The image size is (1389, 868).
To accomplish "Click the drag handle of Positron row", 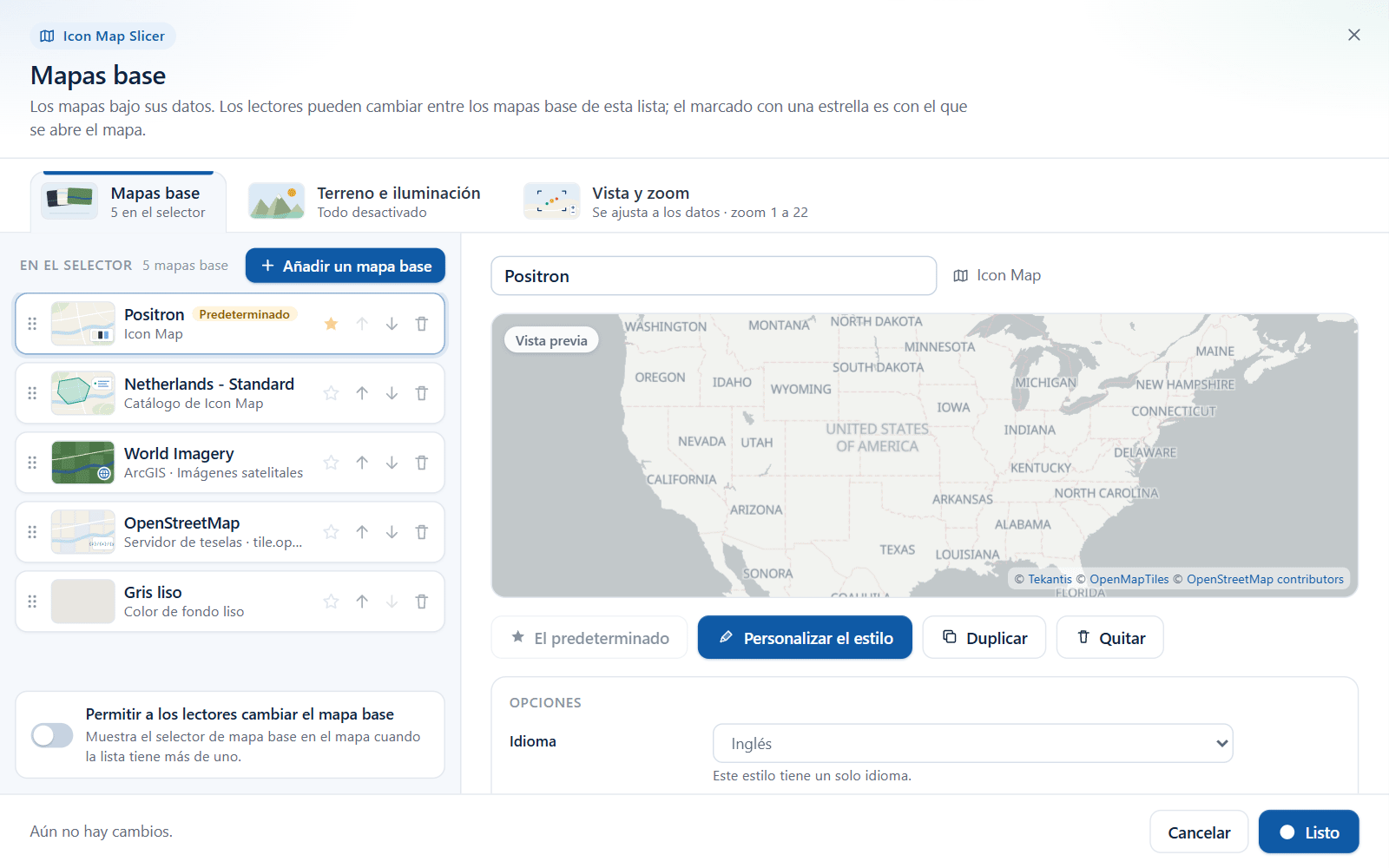I will pyautogui.click(x=32, y=324).
